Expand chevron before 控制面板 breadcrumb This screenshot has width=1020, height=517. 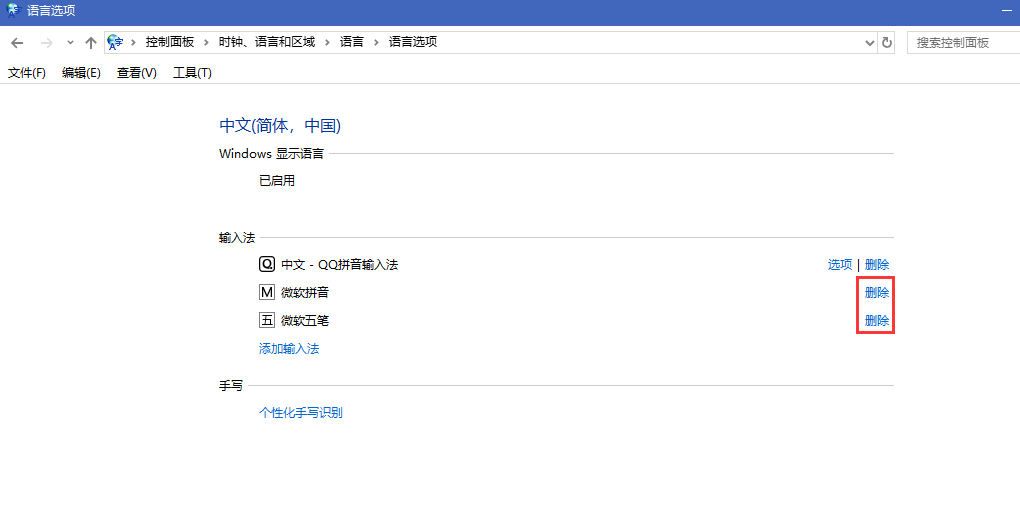(x=133, y=42)
